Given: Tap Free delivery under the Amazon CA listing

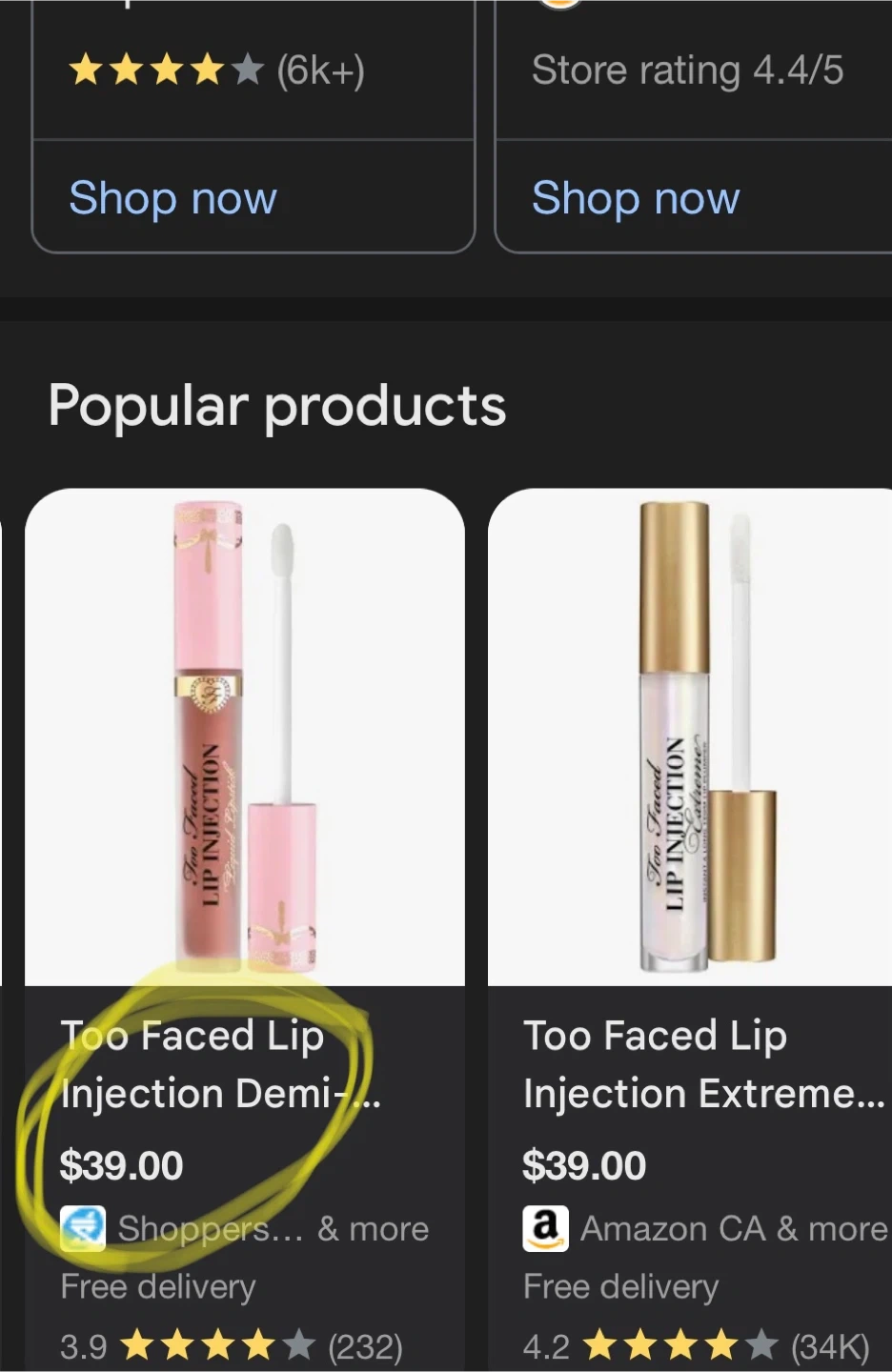Looking at the screenshot, I should (x=620, y=1287).
